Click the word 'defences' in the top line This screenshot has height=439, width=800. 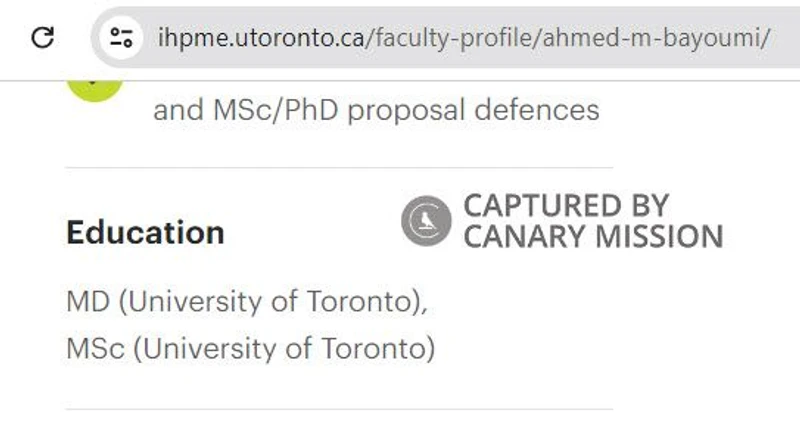[x=537, y=110]
